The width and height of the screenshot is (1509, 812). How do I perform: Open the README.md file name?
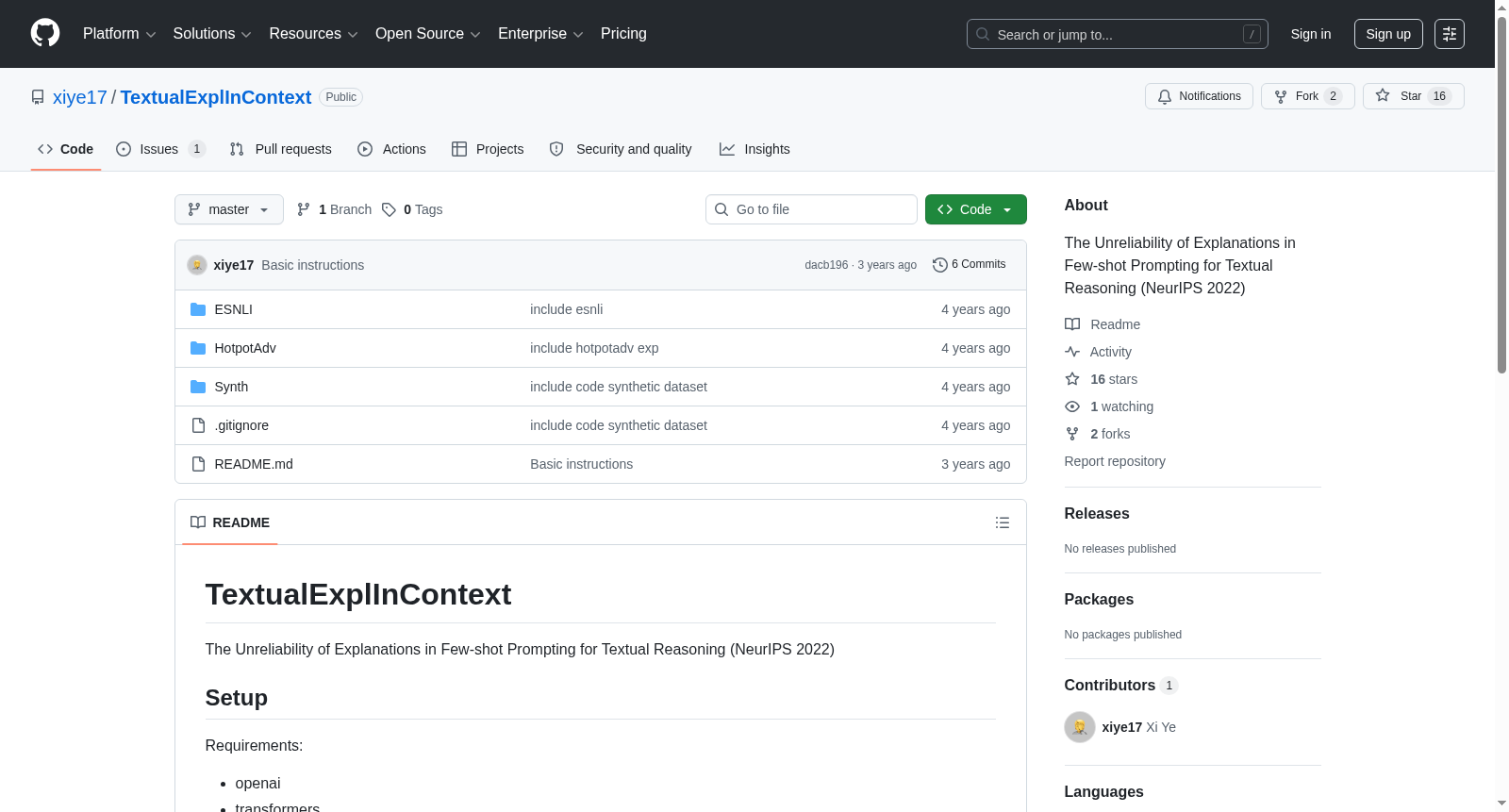click(254, 464)
